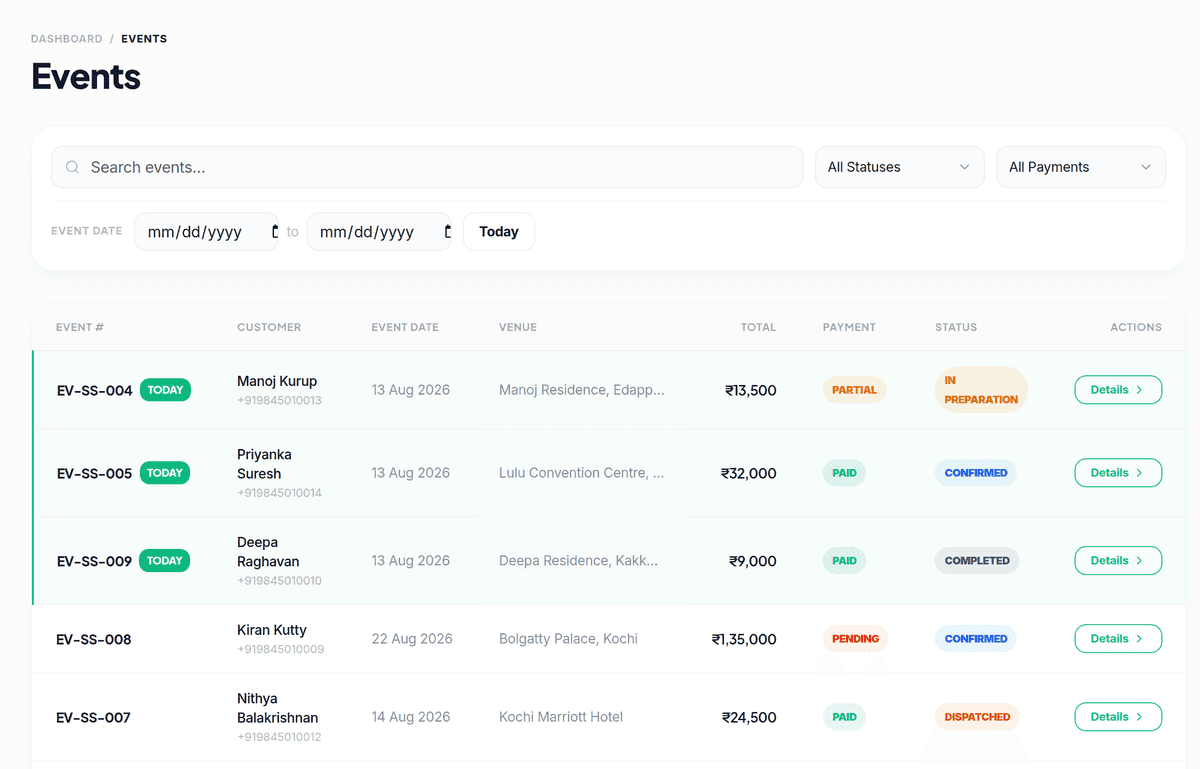Click customer name Manoj Kurup

[x=277, y=381]
